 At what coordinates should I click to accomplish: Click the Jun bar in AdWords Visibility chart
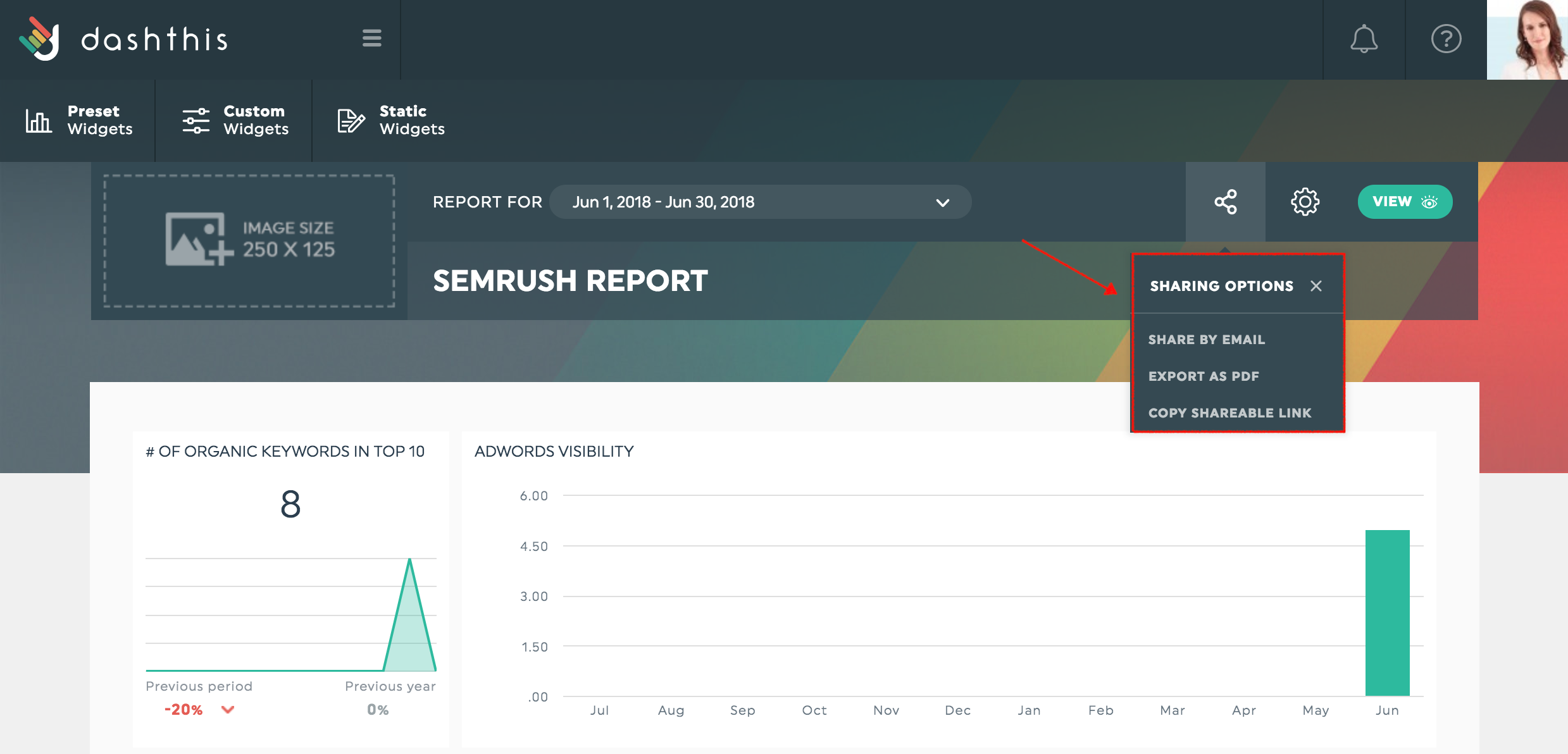pos(1387,613)
